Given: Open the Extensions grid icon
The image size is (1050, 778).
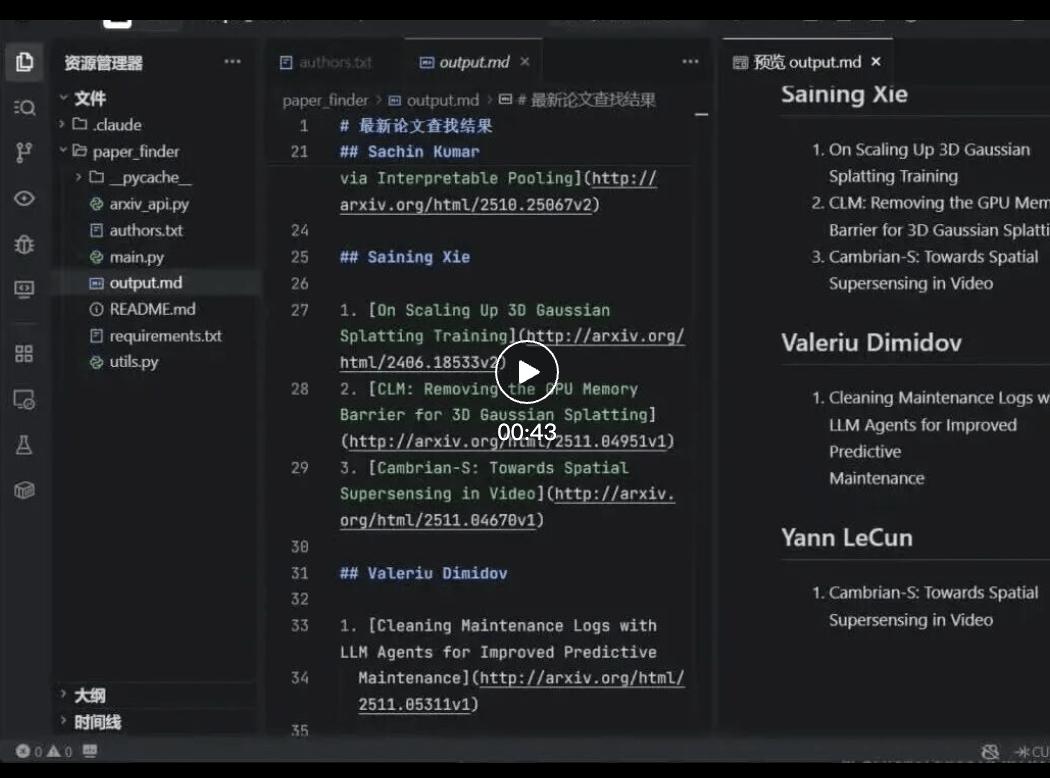Looking at the screenshot, I should coord(24,354).
